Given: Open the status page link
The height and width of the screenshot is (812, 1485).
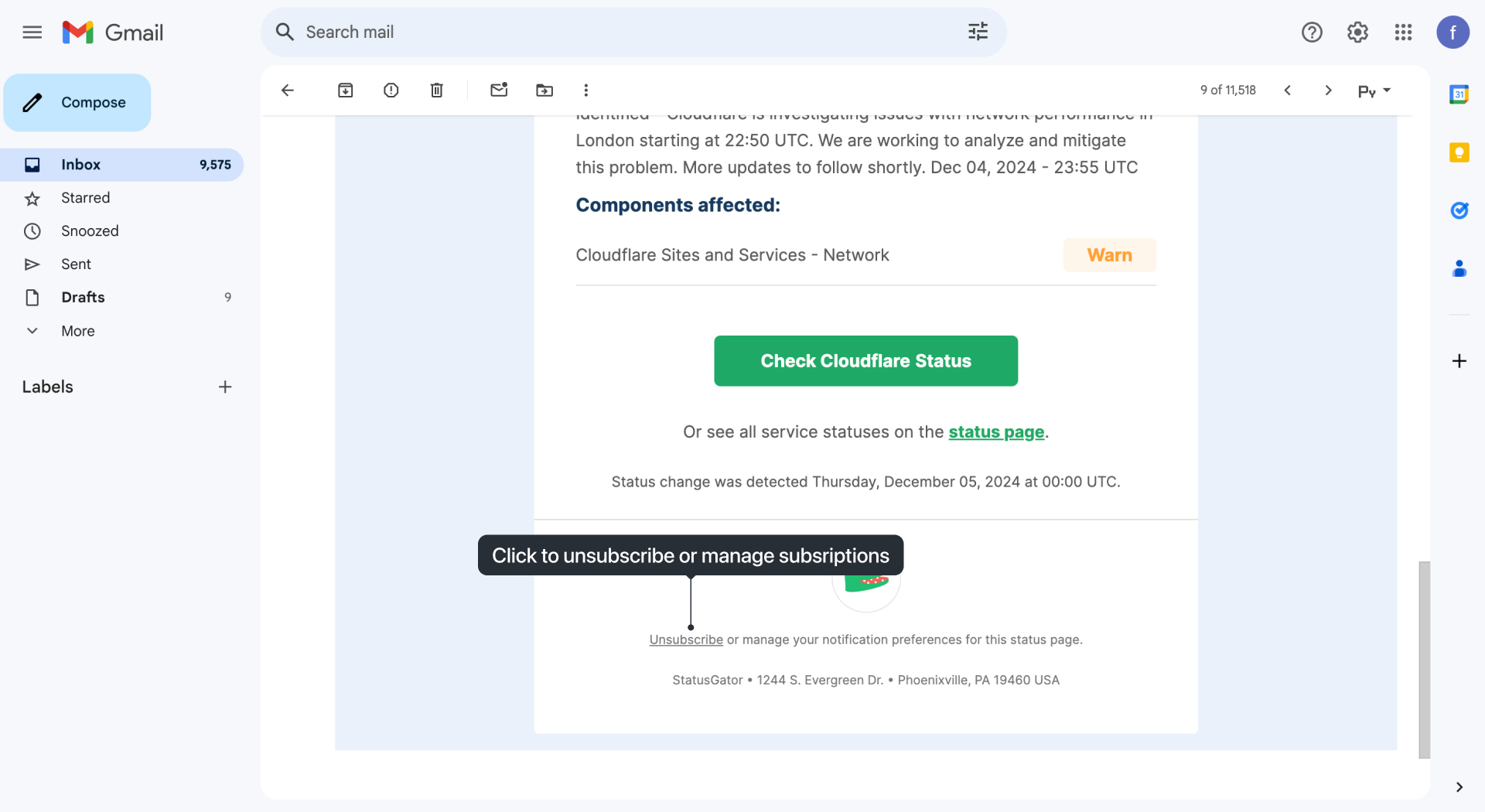Looking at the screenshot, I should click(996, 432).
